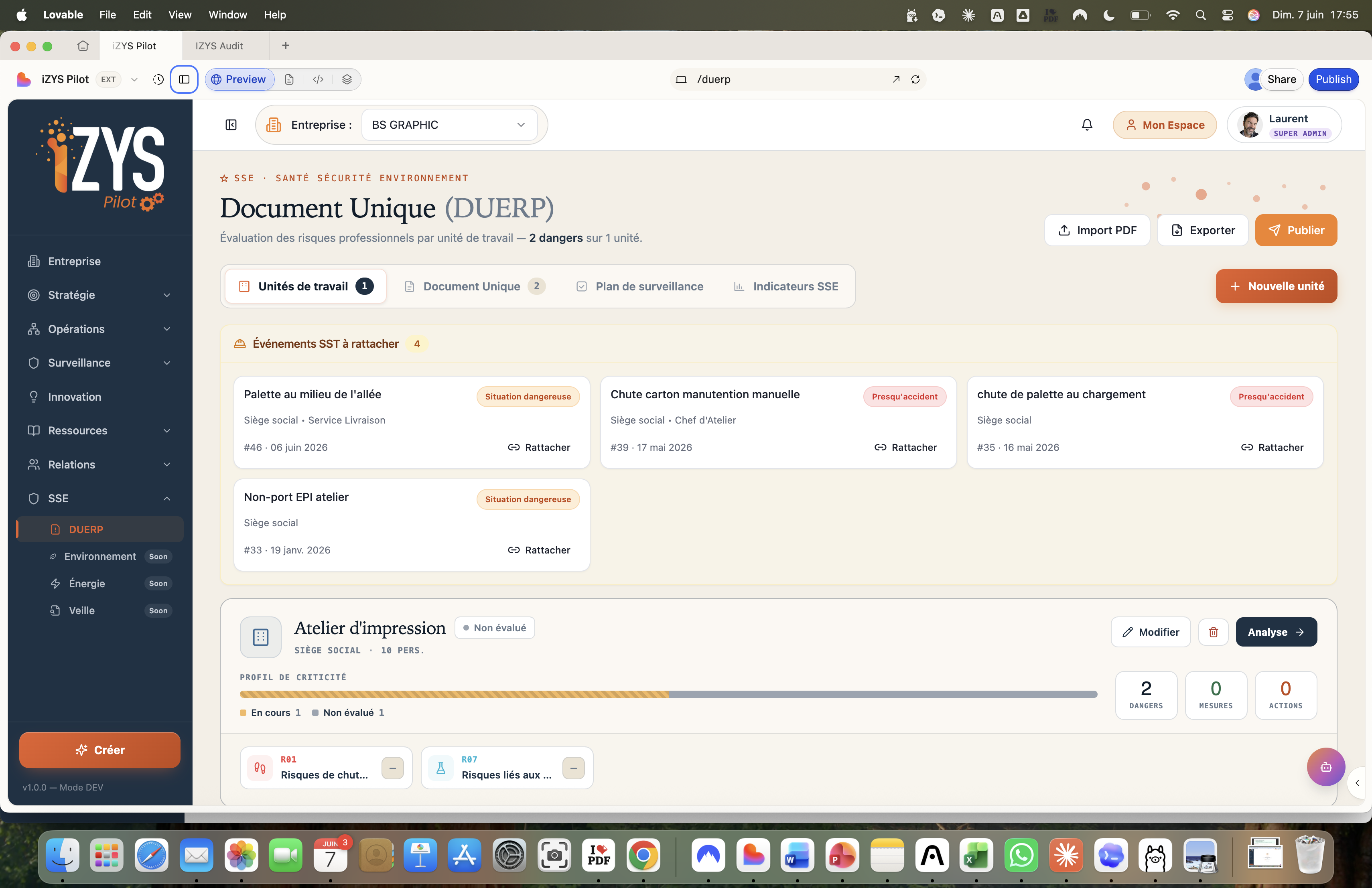Open Innovation in the sidebar
1372x888 pixels.
click(100, 397)
